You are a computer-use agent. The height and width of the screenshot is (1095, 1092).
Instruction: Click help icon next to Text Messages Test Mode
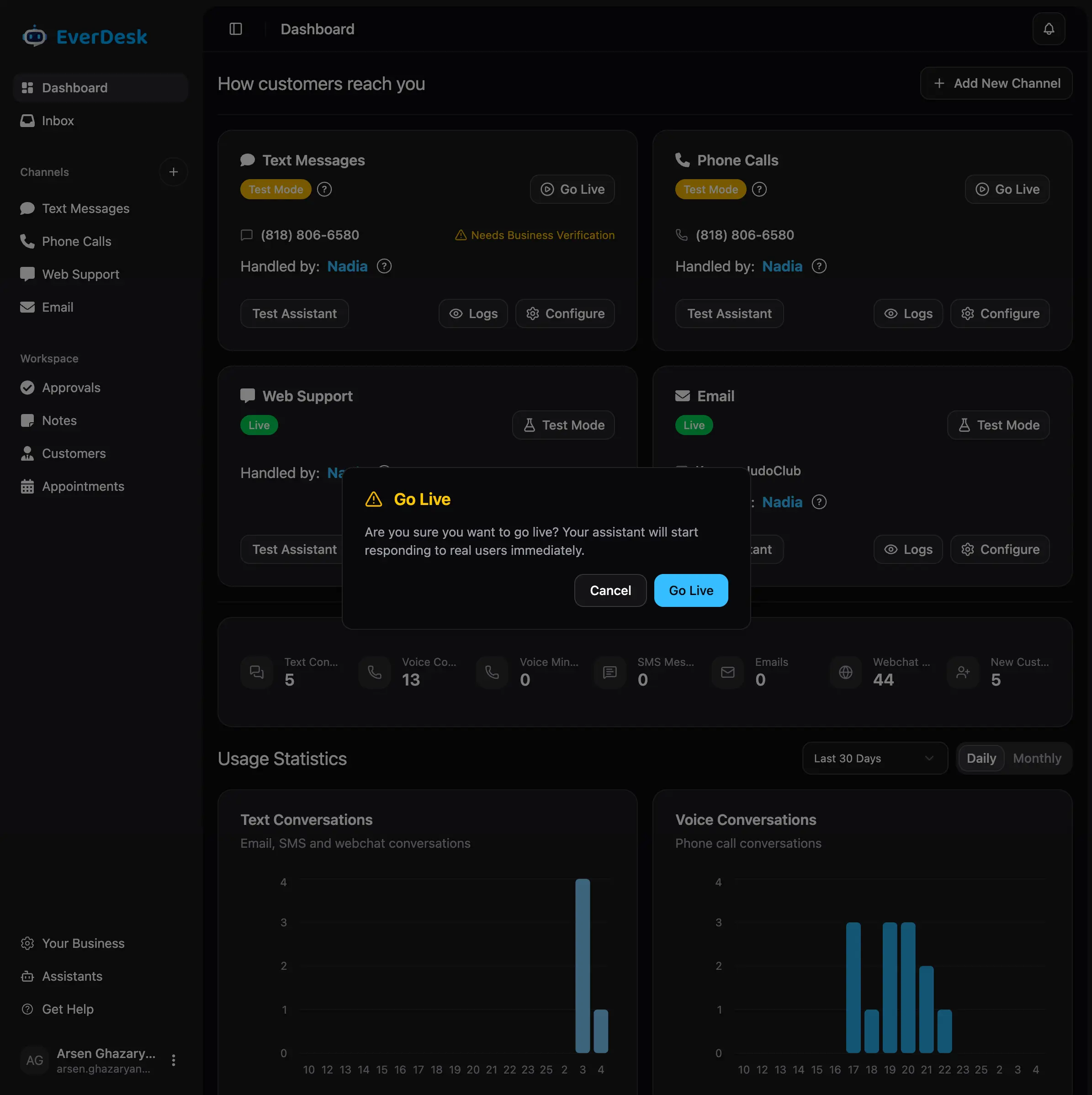pos(324,189)
